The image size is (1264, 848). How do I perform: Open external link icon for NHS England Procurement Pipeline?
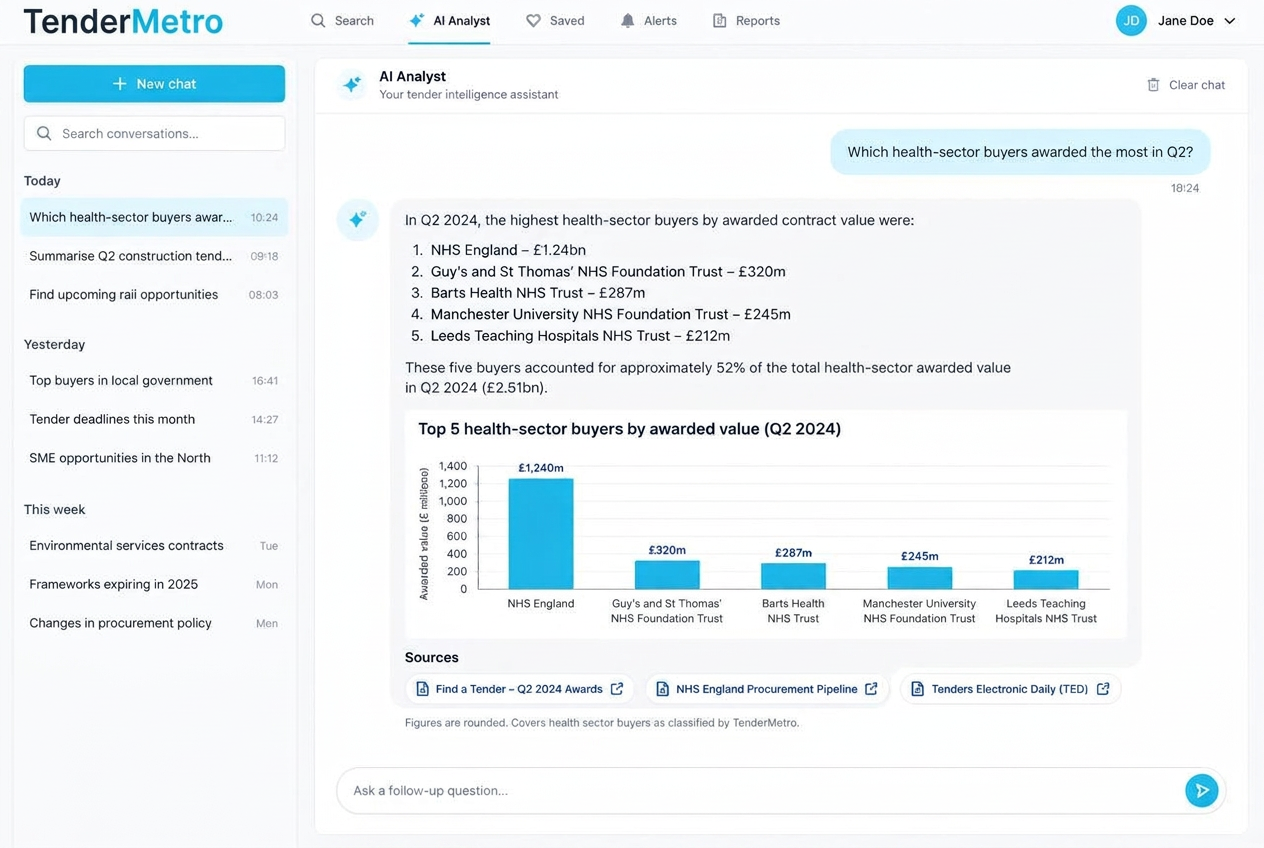pyautogui.click(x=871, y=689)
